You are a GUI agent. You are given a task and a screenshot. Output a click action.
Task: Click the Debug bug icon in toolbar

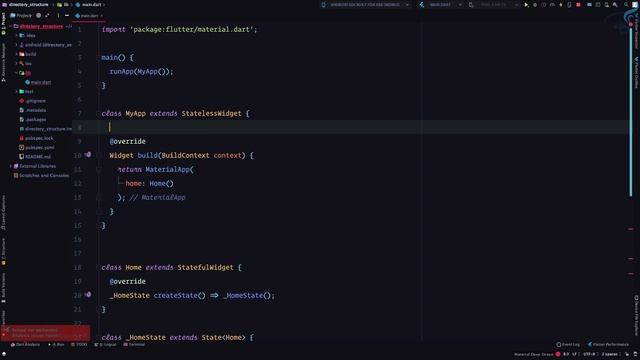(x=535, y=5)
